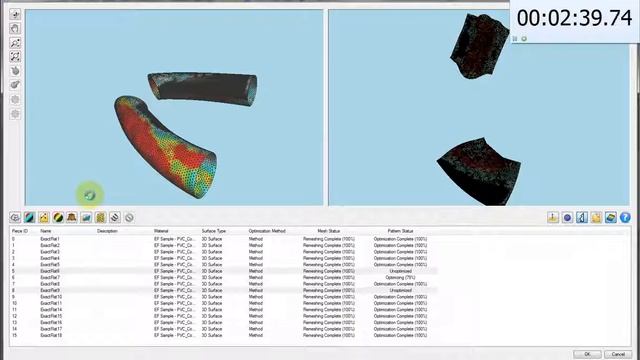640x360 pixels.
Task: Click the grayed-out pointing hand tool
Action: 15,71
